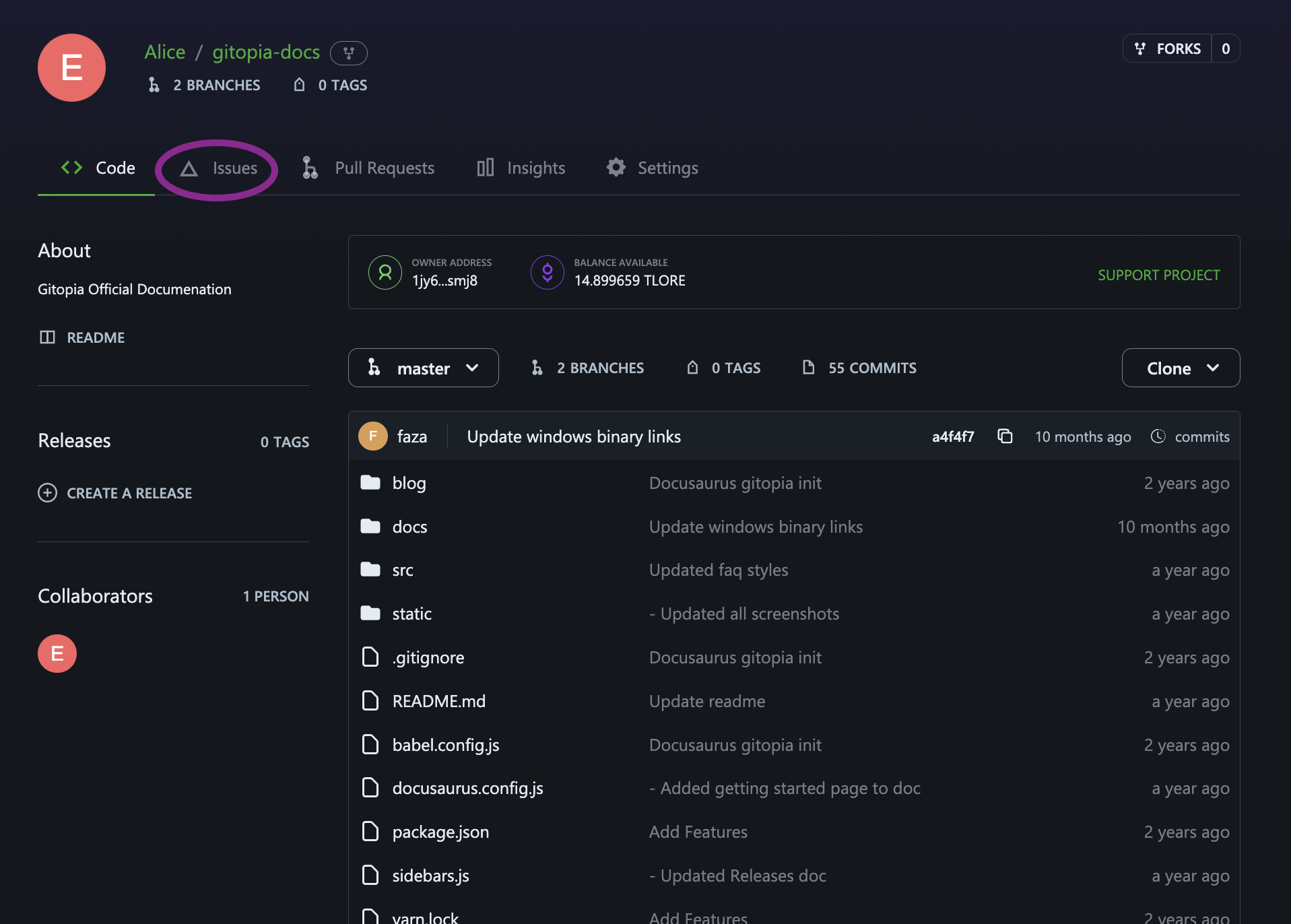Click the docs folder icon

coord(370,526)
